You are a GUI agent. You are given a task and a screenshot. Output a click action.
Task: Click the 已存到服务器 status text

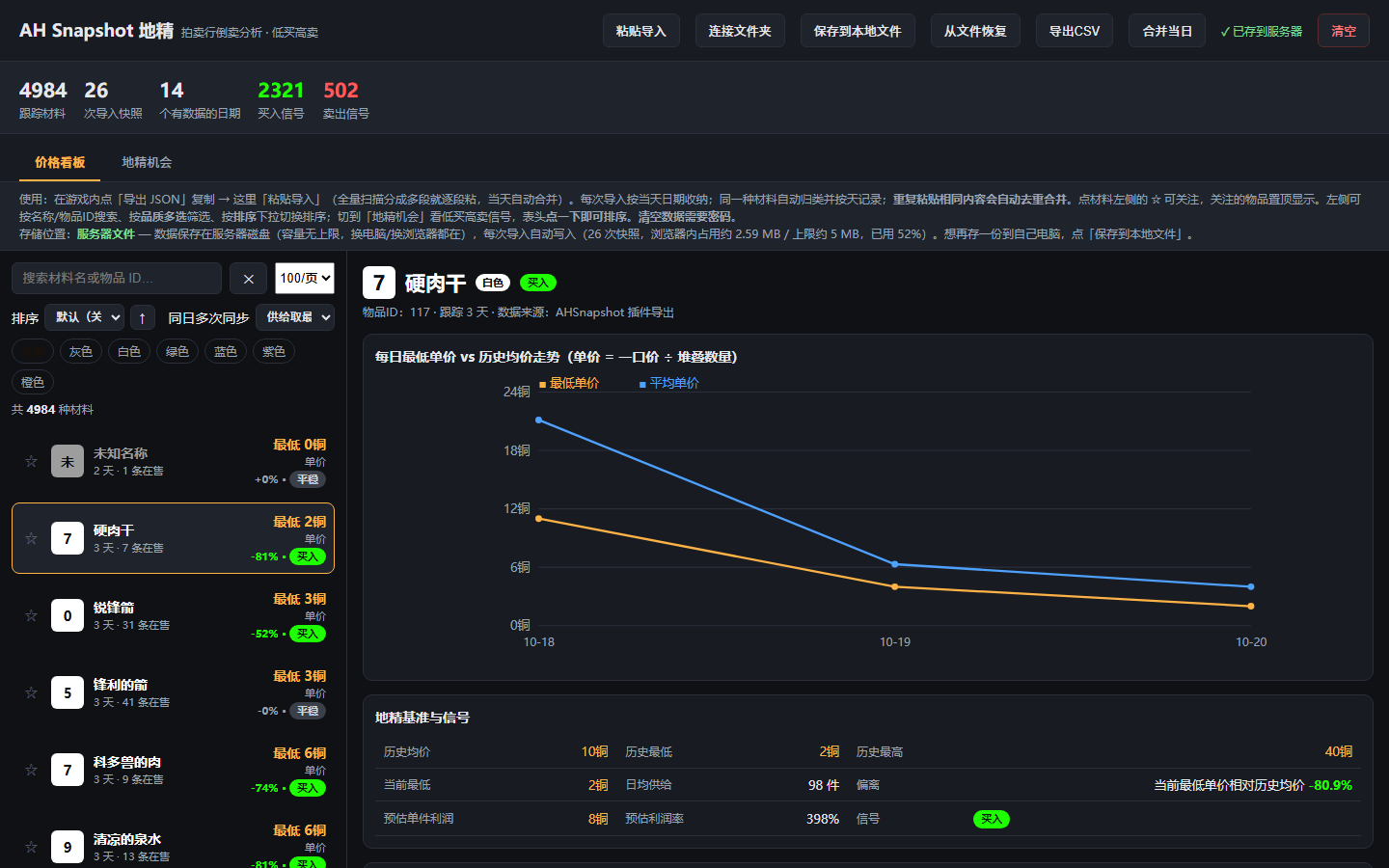click(x=1262, y=31)
